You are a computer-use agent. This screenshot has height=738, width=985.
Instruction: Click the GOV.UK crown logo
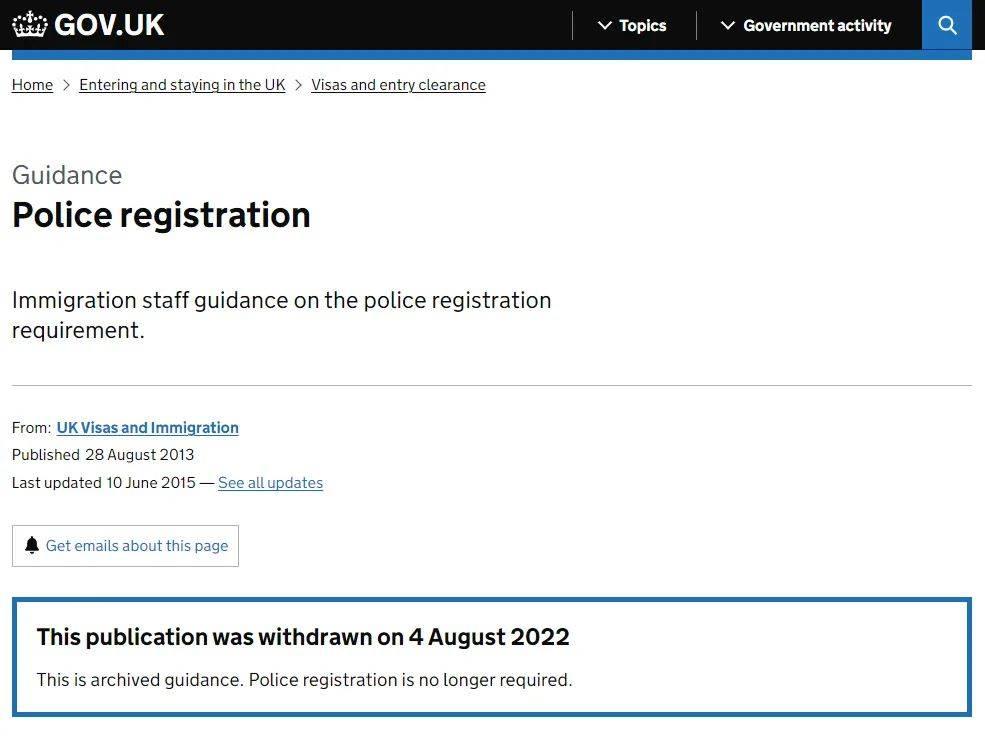(x=30, y=24)
